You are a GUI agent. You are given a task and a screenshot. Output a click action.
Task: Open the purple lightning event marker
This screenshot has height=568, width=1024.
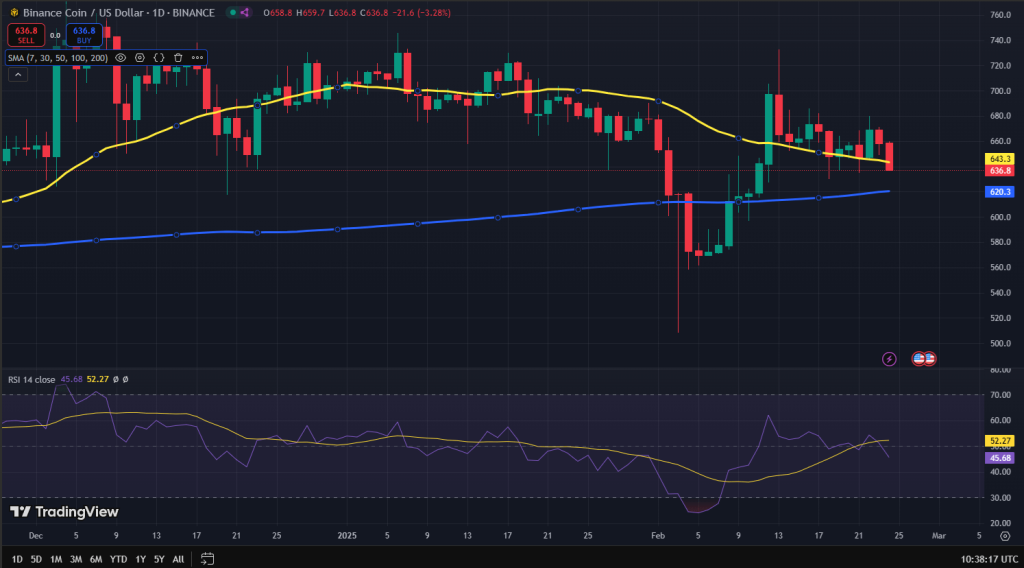pos(889,358)
